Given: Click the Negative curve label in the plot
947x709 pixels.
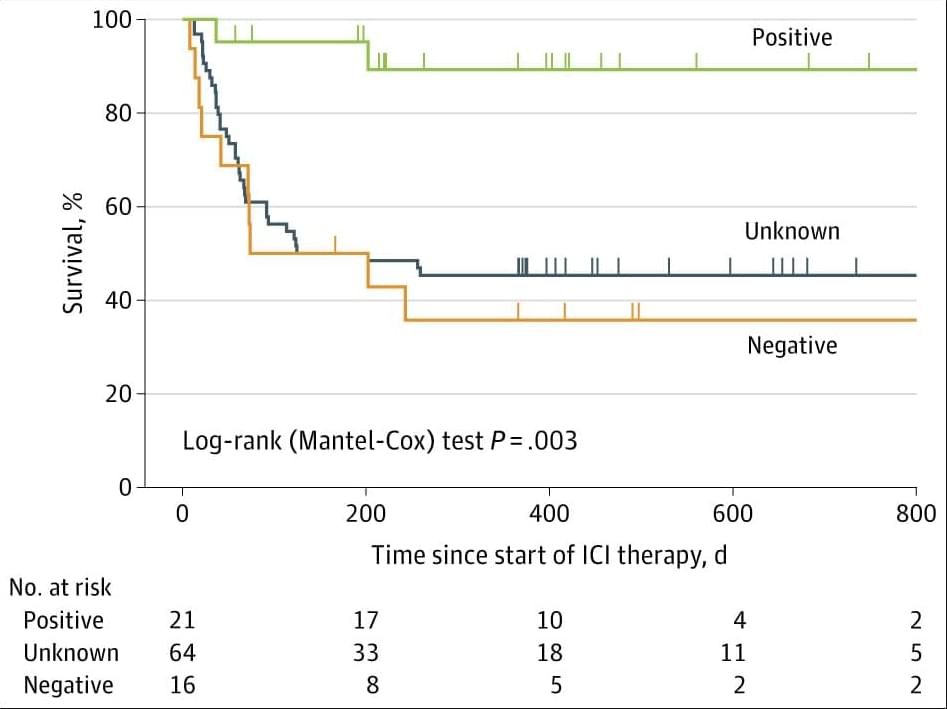Looking at the screenshot, I should (x=791, y=346).
